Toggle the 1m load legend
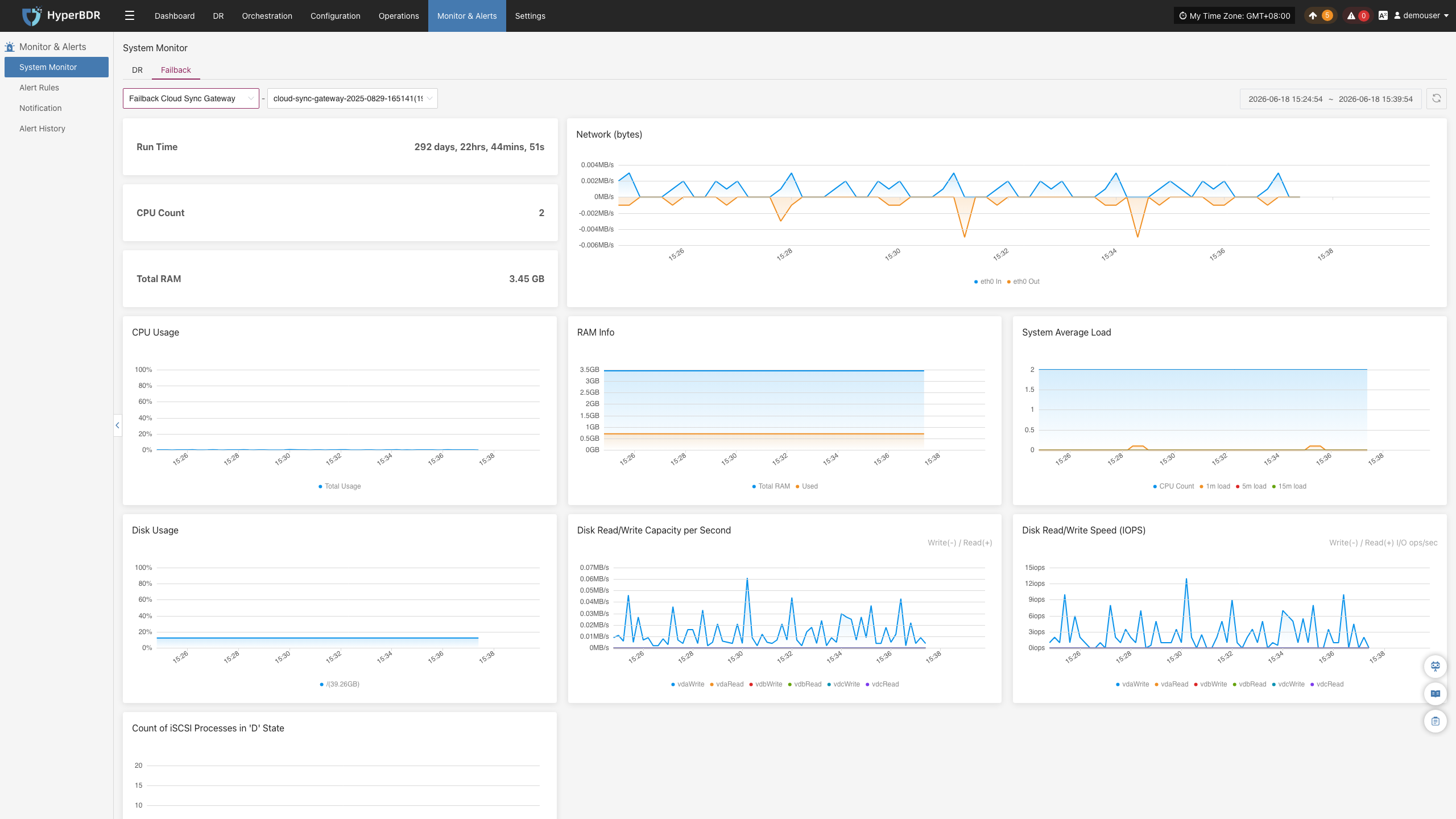This screenshot has height=819, width=1456. 1215,486
